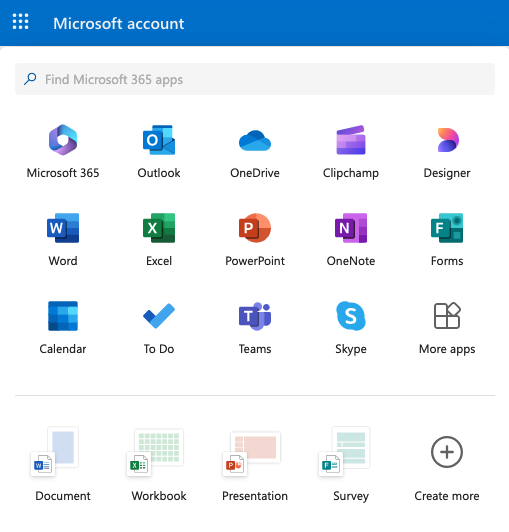The image size is (509, 532).
Task: Open the app launcher waffle icon
Action: coord(20,21)
